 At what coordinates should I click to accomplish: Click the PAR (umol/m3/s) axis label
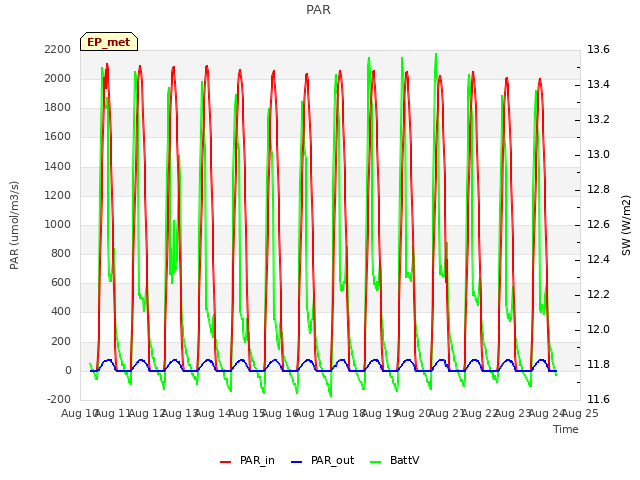pos(14,225)
